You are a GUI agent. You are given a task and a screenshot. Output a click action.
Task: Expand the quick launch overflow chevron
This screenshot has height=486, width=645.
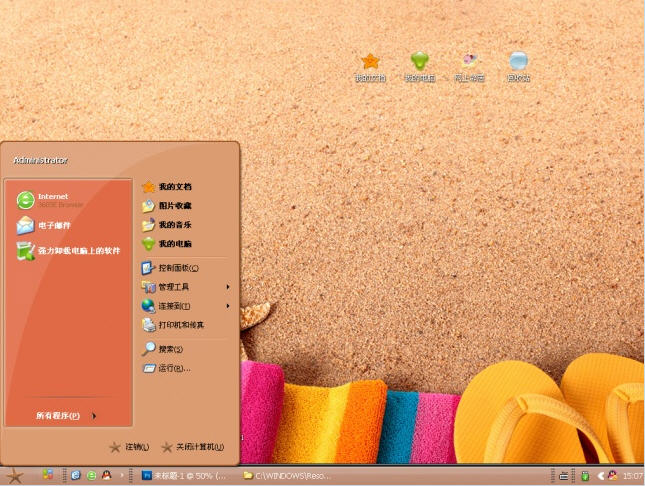pyautogui.click(x=122, y=476)
